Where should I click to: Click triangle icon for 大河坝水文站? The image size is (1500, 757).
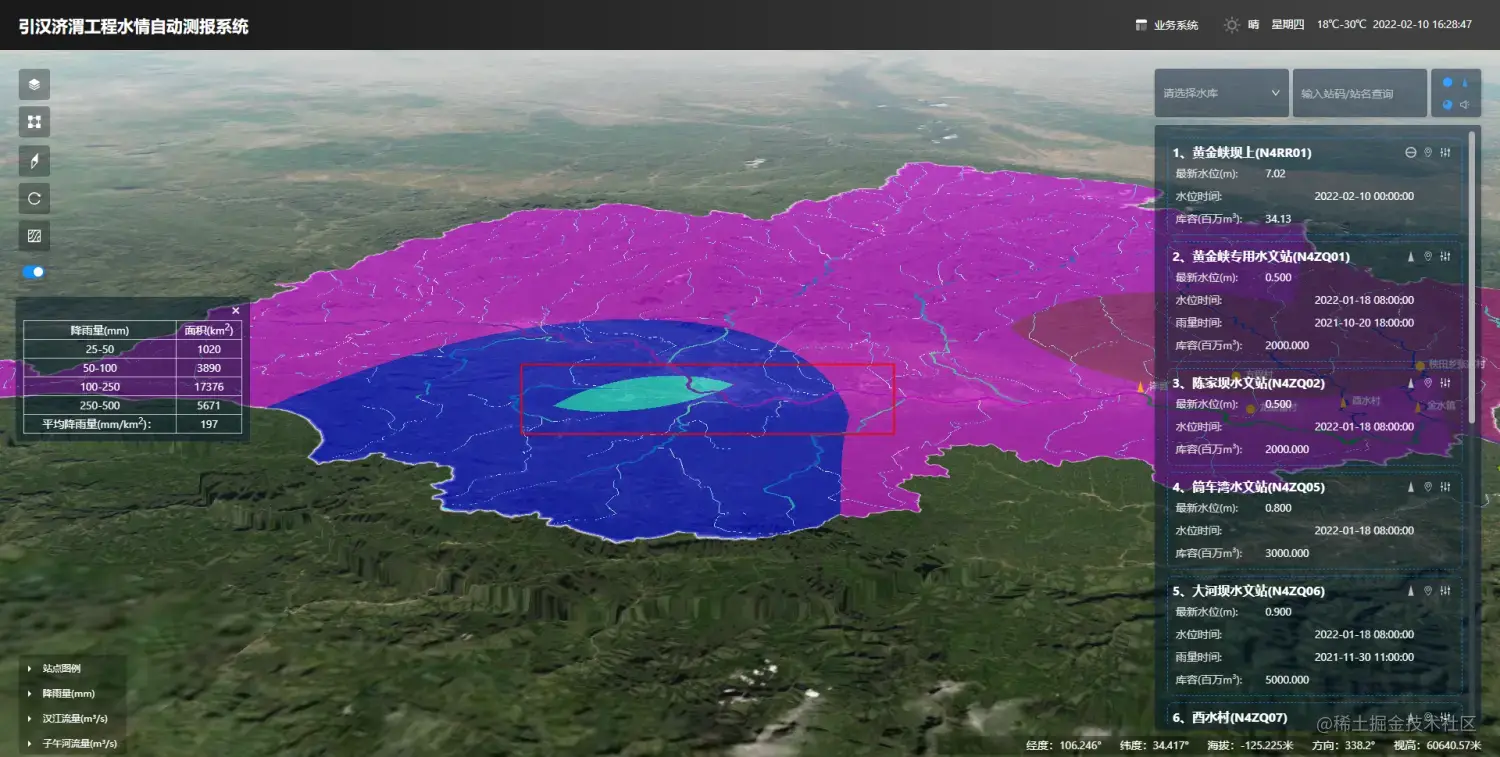click(x=1411, y=591)
